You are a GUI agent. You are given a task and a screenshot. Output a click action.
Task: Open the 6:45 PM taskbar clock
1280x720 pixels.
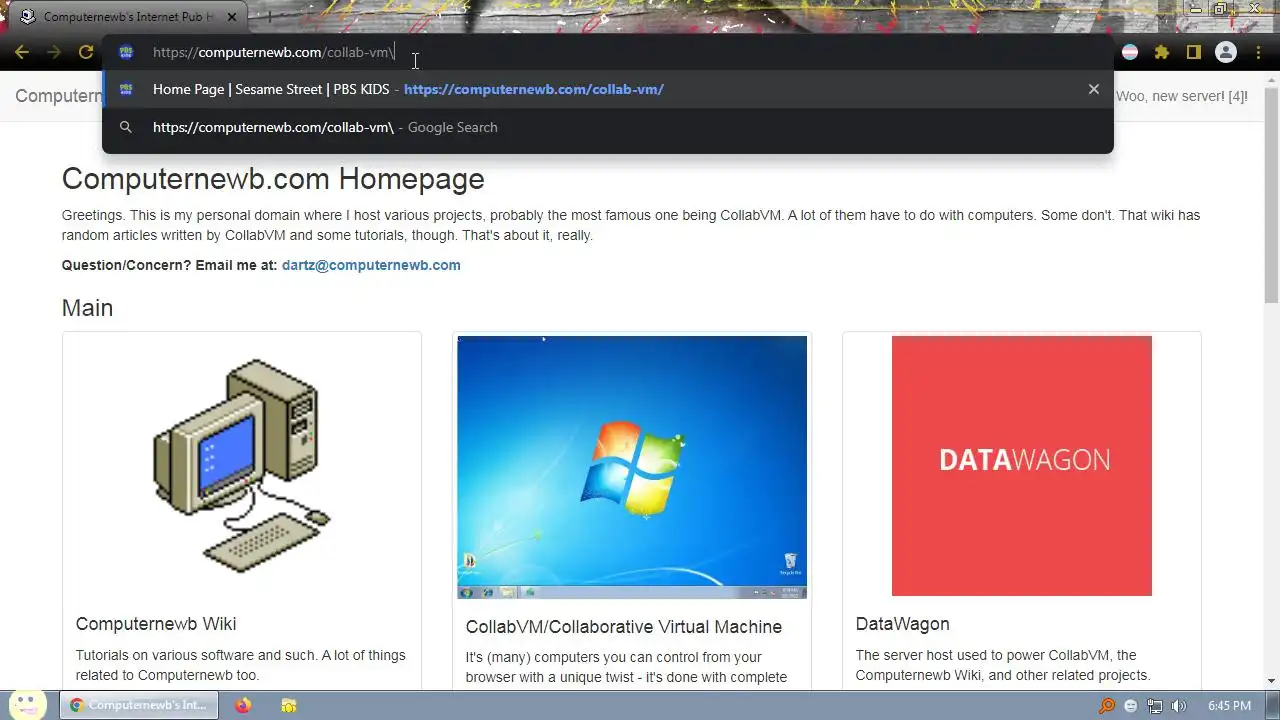tap(1229, 705)
